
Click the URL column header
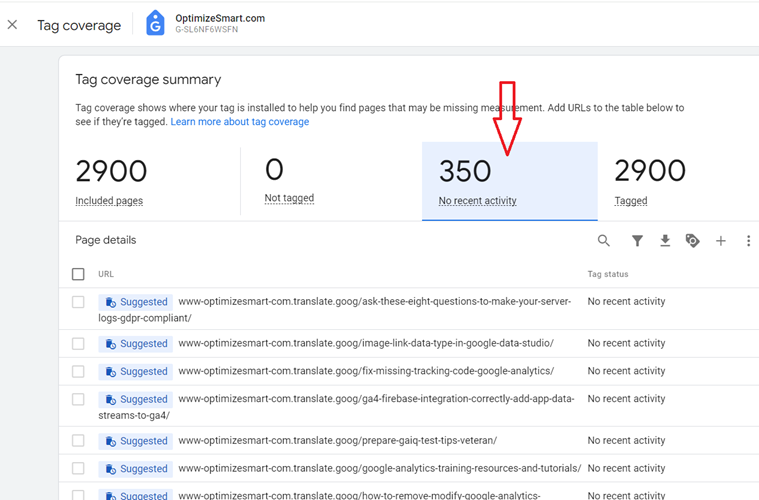point(106,274)
